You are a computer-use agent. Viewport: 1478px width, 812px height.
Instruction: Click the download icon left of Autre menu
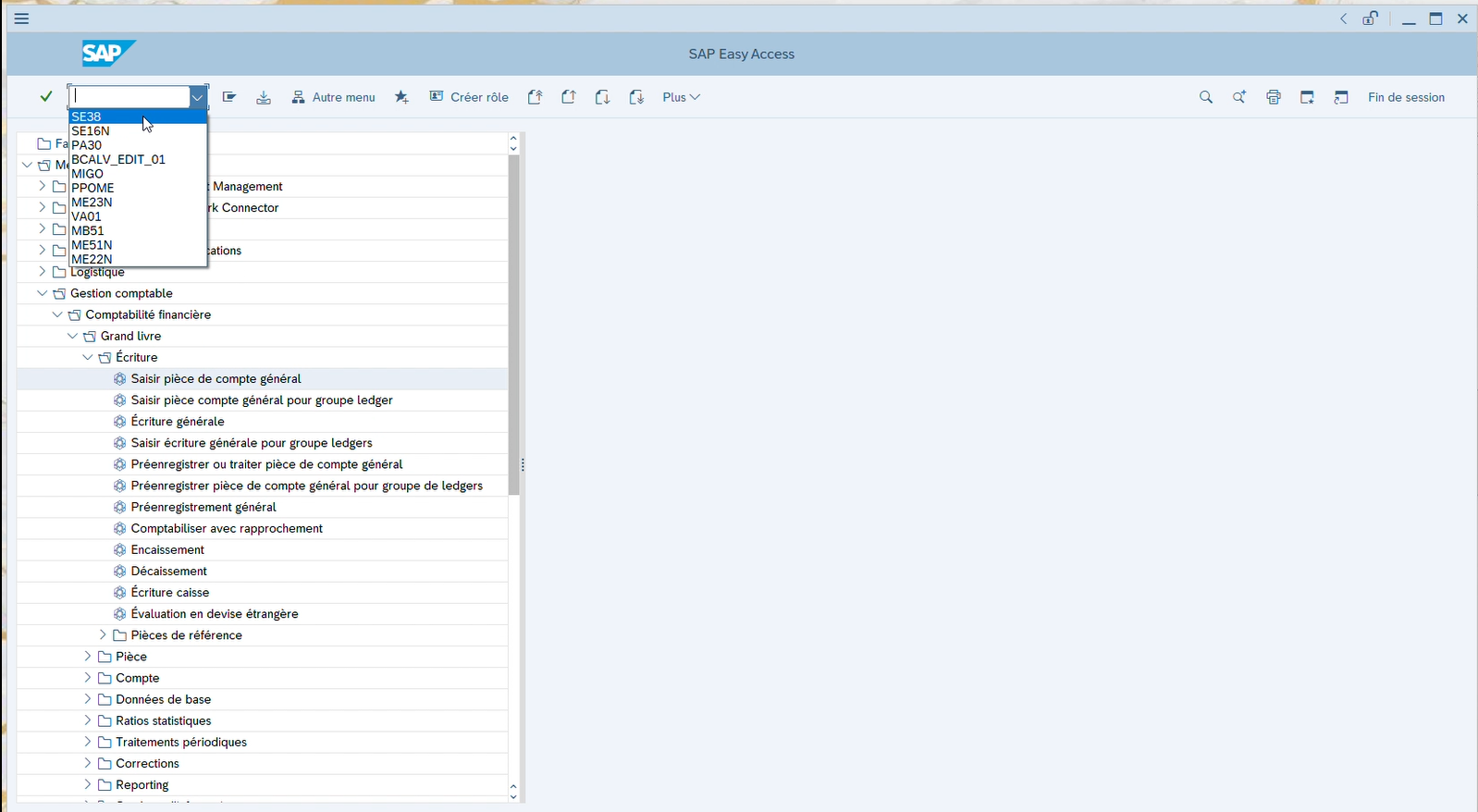click(x=264, y=97)
